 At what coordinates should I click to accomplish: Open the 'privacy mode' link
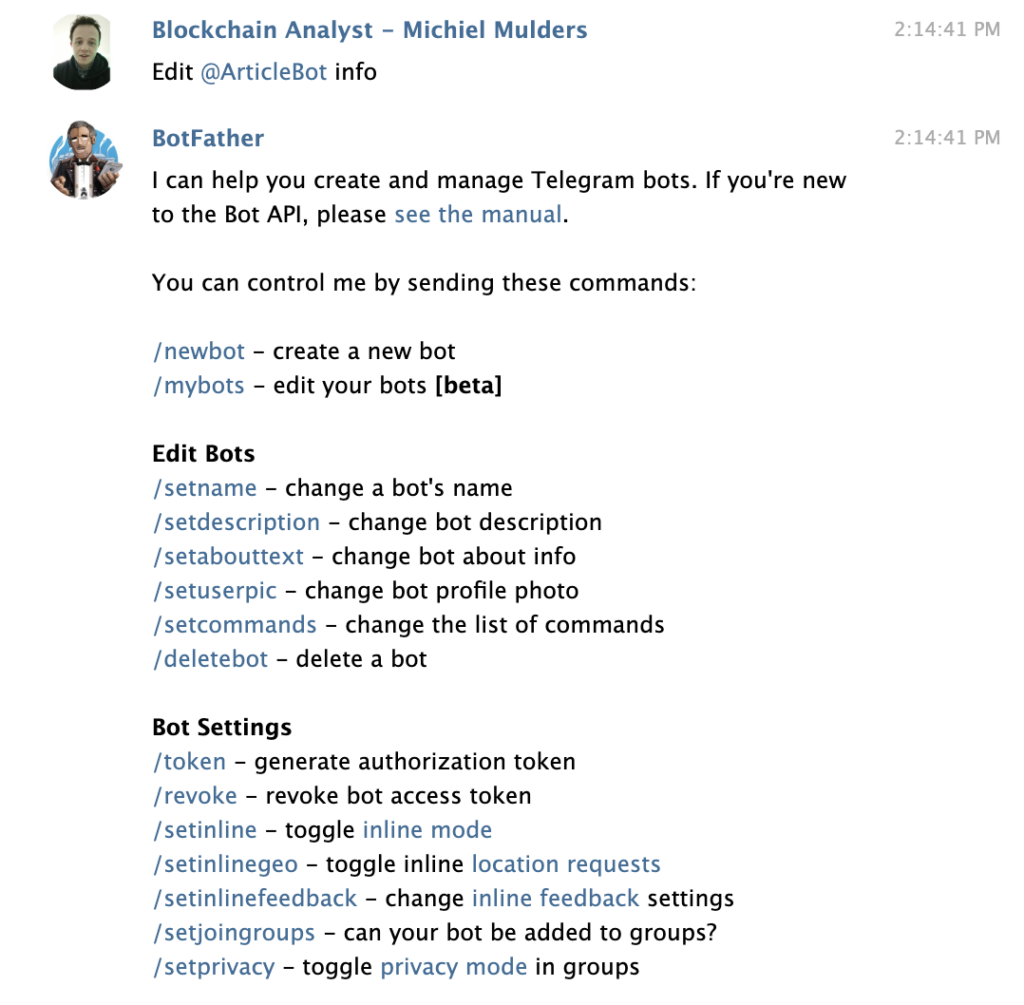(x=453, y=967)
